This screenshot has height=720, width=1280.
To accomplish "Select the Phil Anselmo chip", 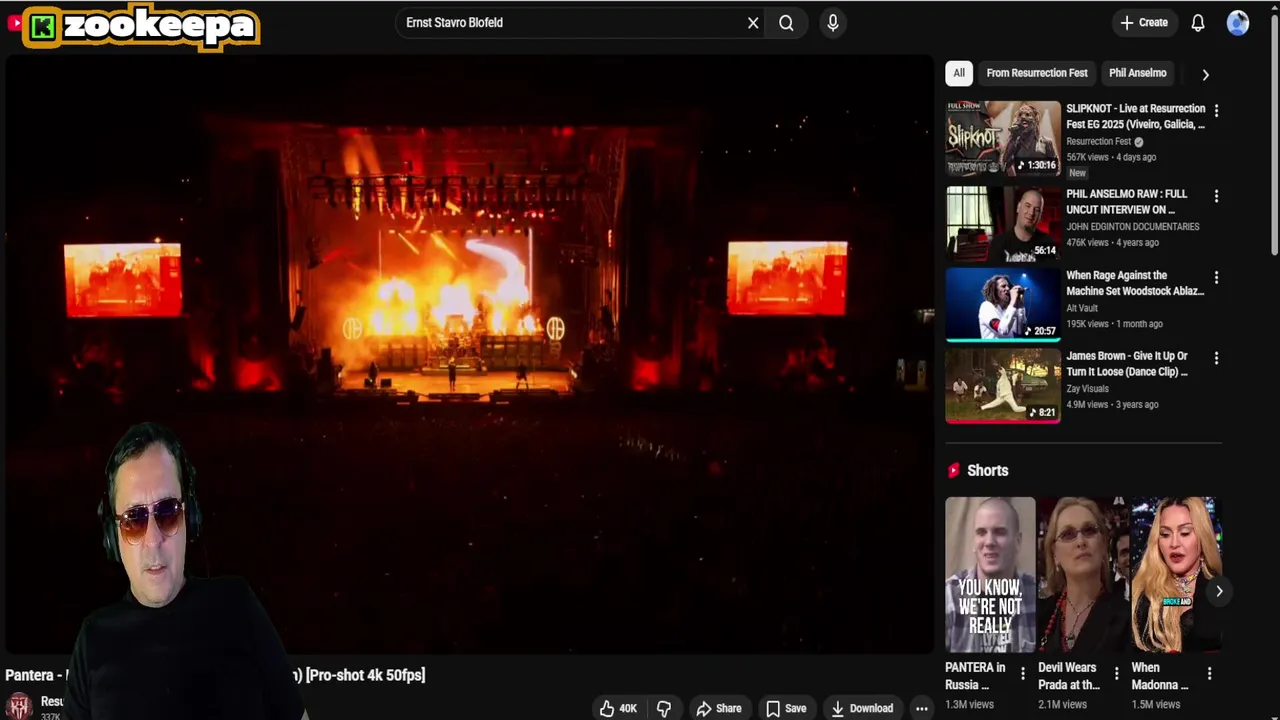I will click(x=1138, y=73).
